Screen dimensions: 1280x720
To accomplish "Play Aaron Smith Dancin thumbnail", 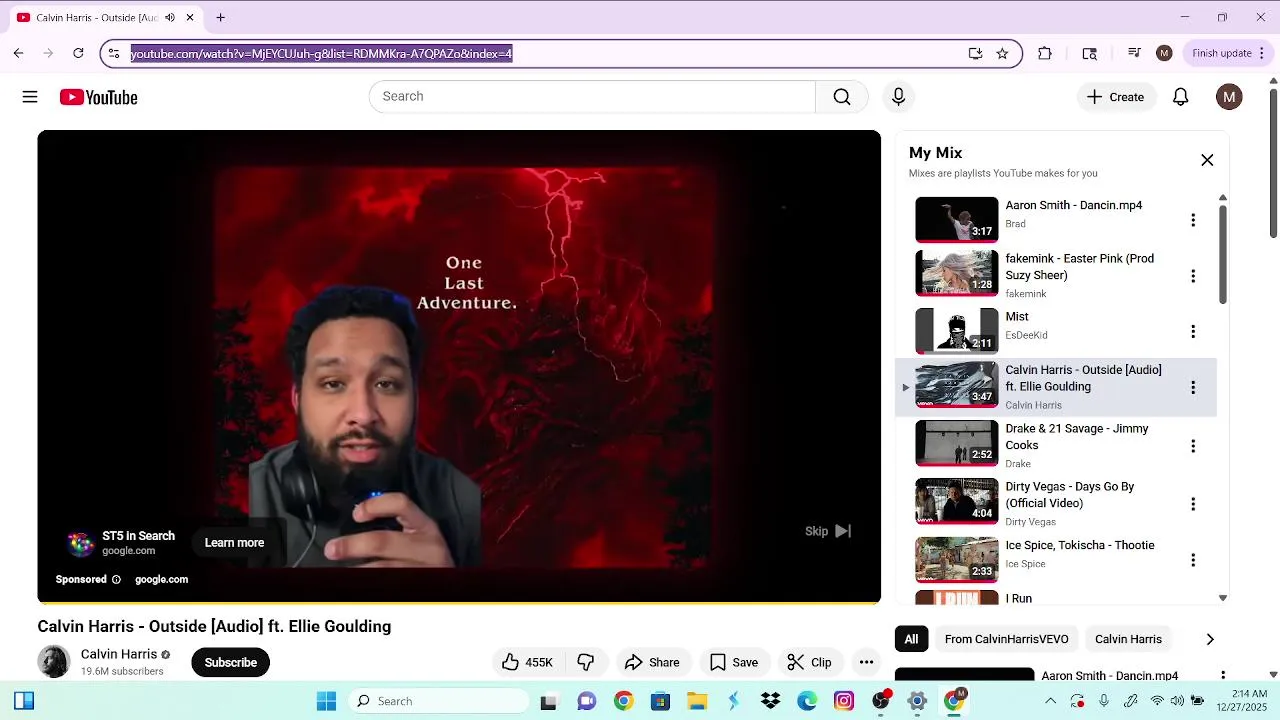I will coord(956,220).
